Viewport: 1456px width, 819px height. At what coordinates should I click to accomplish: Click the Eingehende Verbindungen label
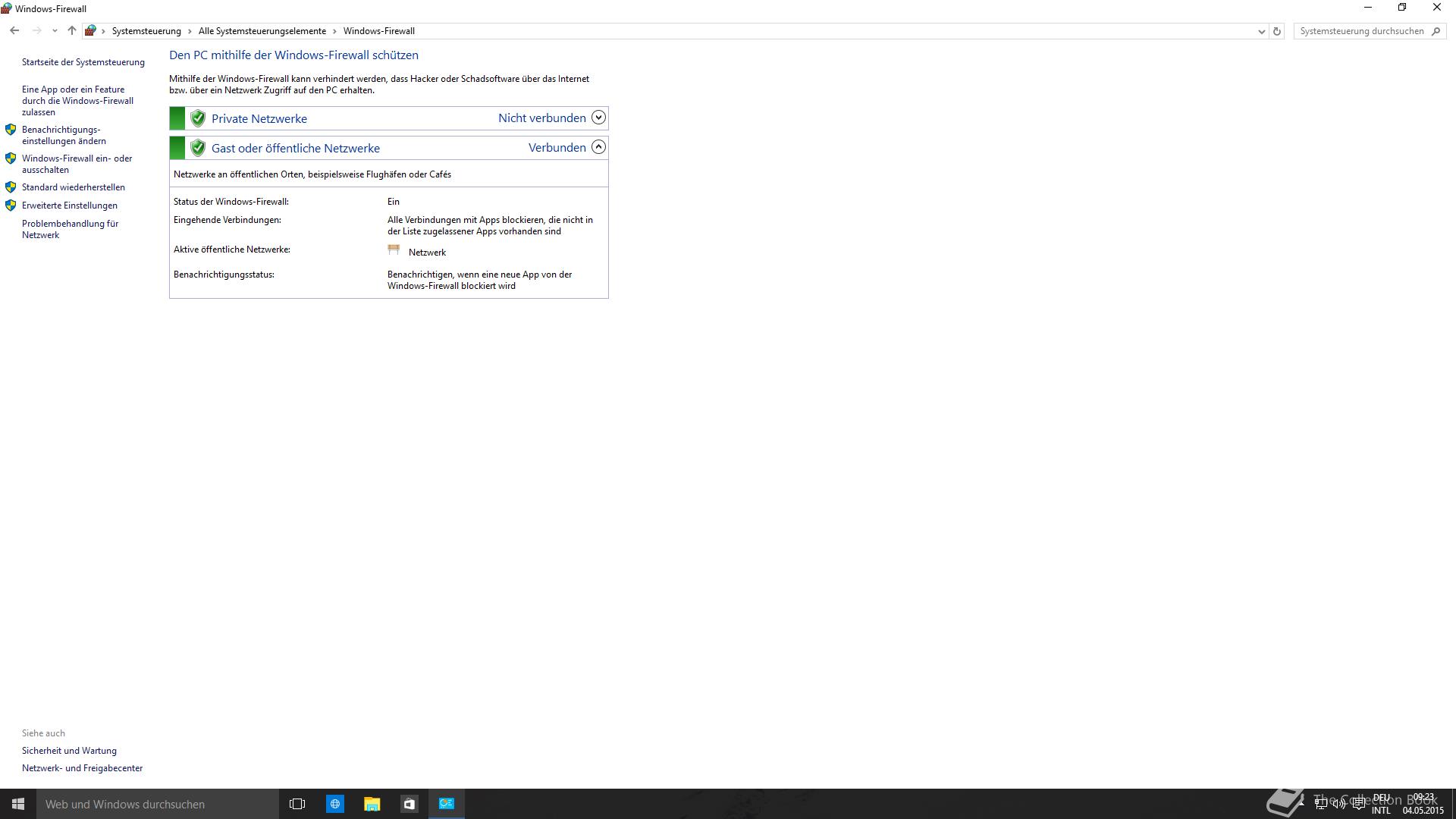(x=227, y=220)
